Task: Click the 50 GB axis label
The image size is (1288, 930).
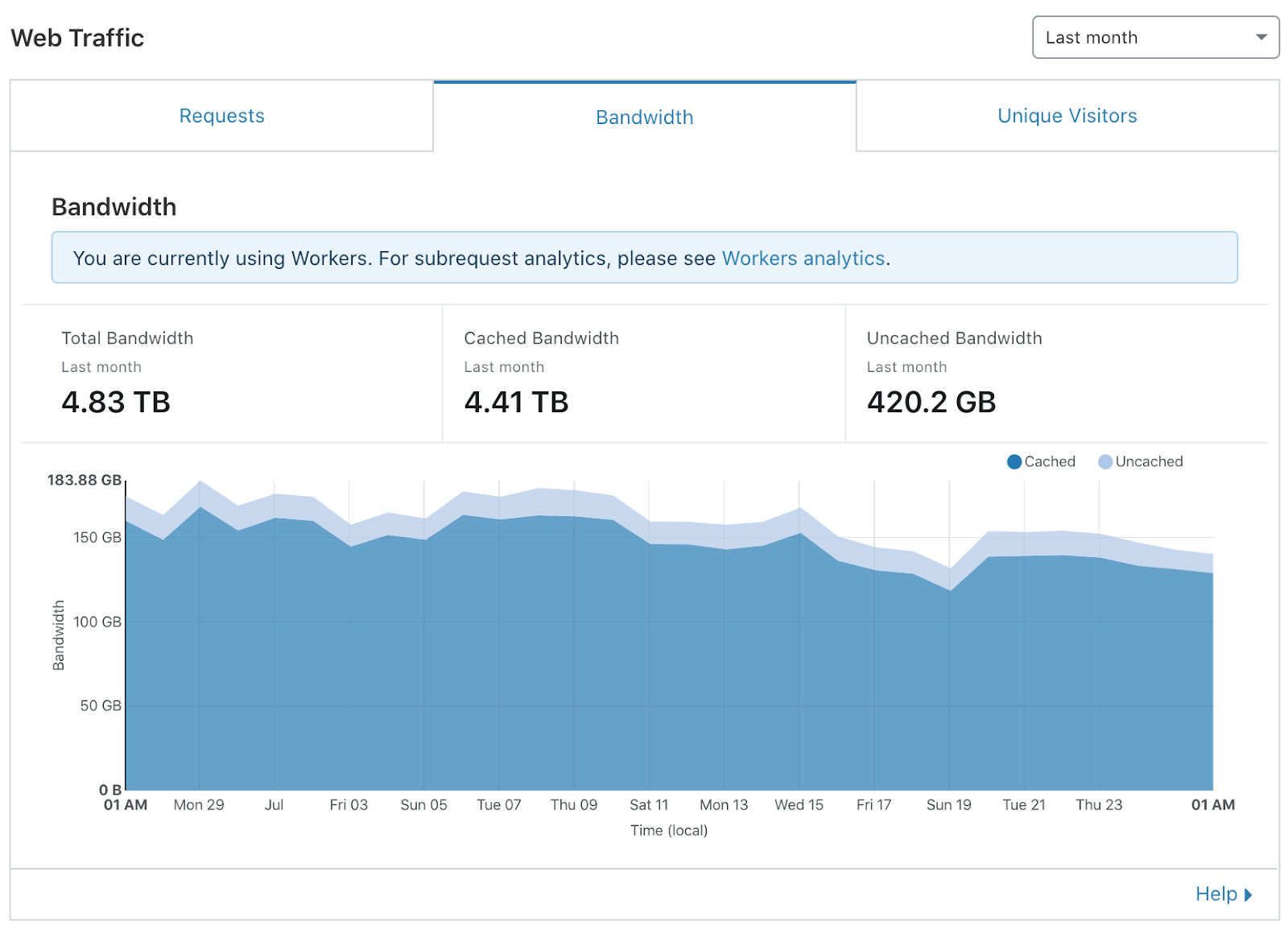Action: pyautogui.click(x=101, y=705)
